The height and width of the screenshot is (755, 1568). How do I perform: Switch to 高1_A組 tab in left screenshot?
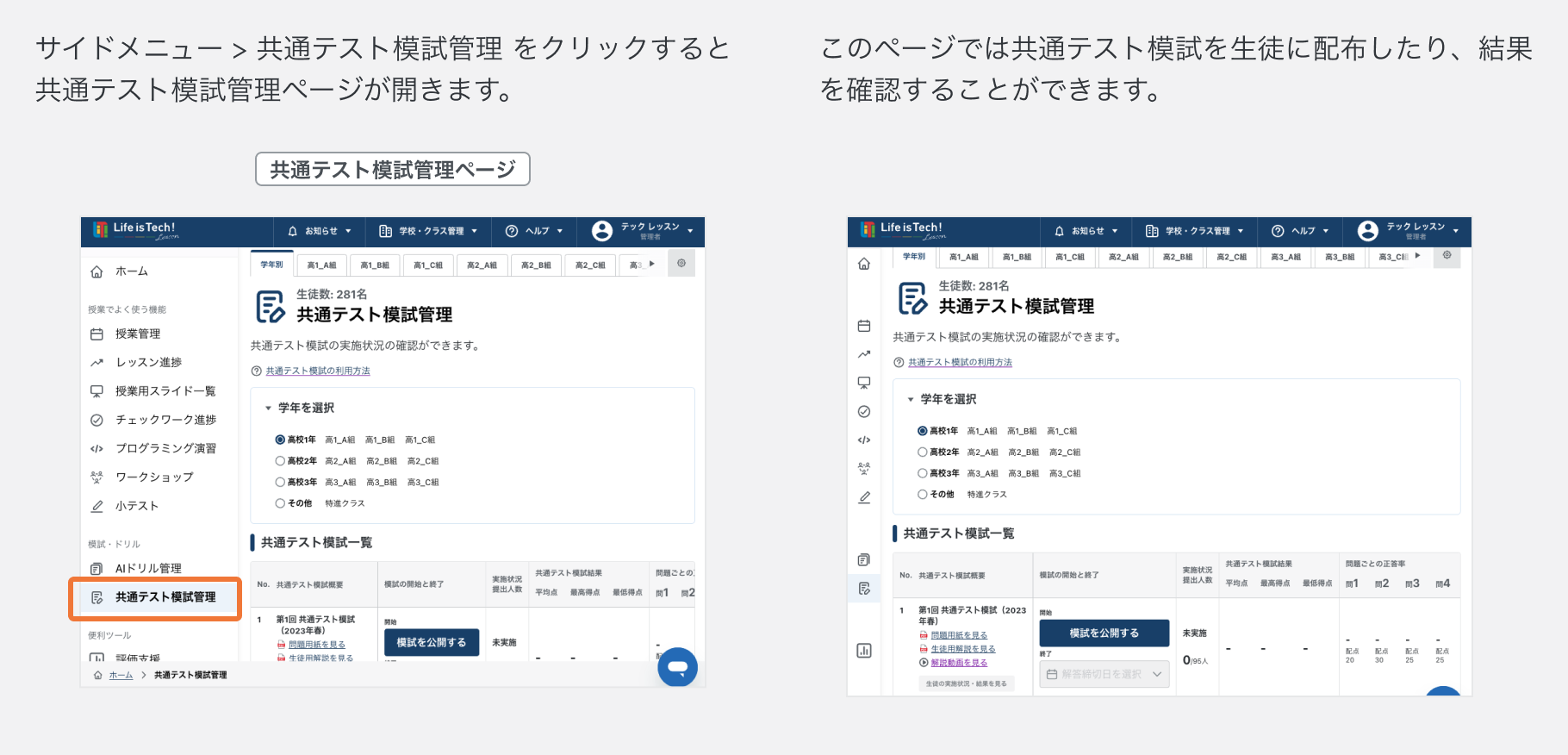pyautogui.click(x=321, y=265)
